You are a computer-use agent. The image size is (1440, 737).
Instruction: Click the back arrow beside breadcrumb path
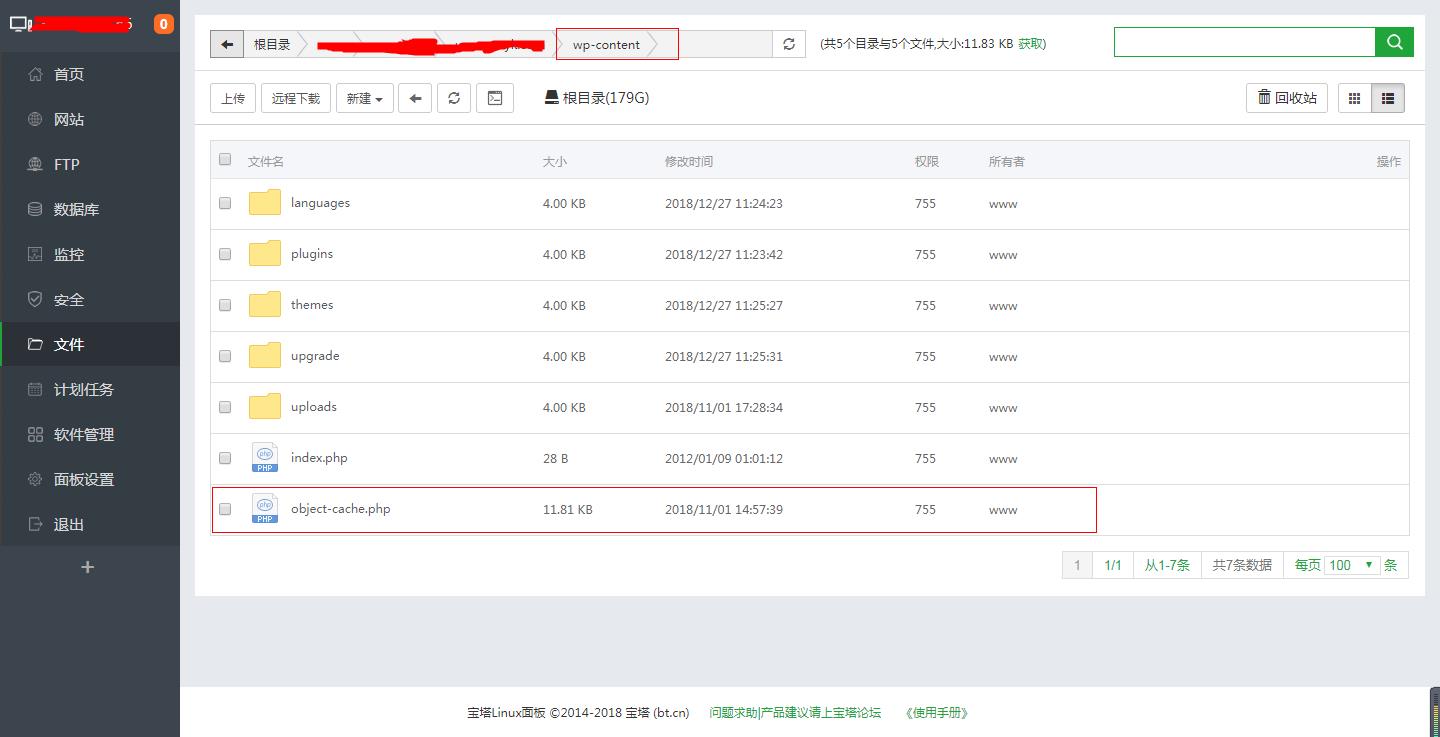coord(227,44)
